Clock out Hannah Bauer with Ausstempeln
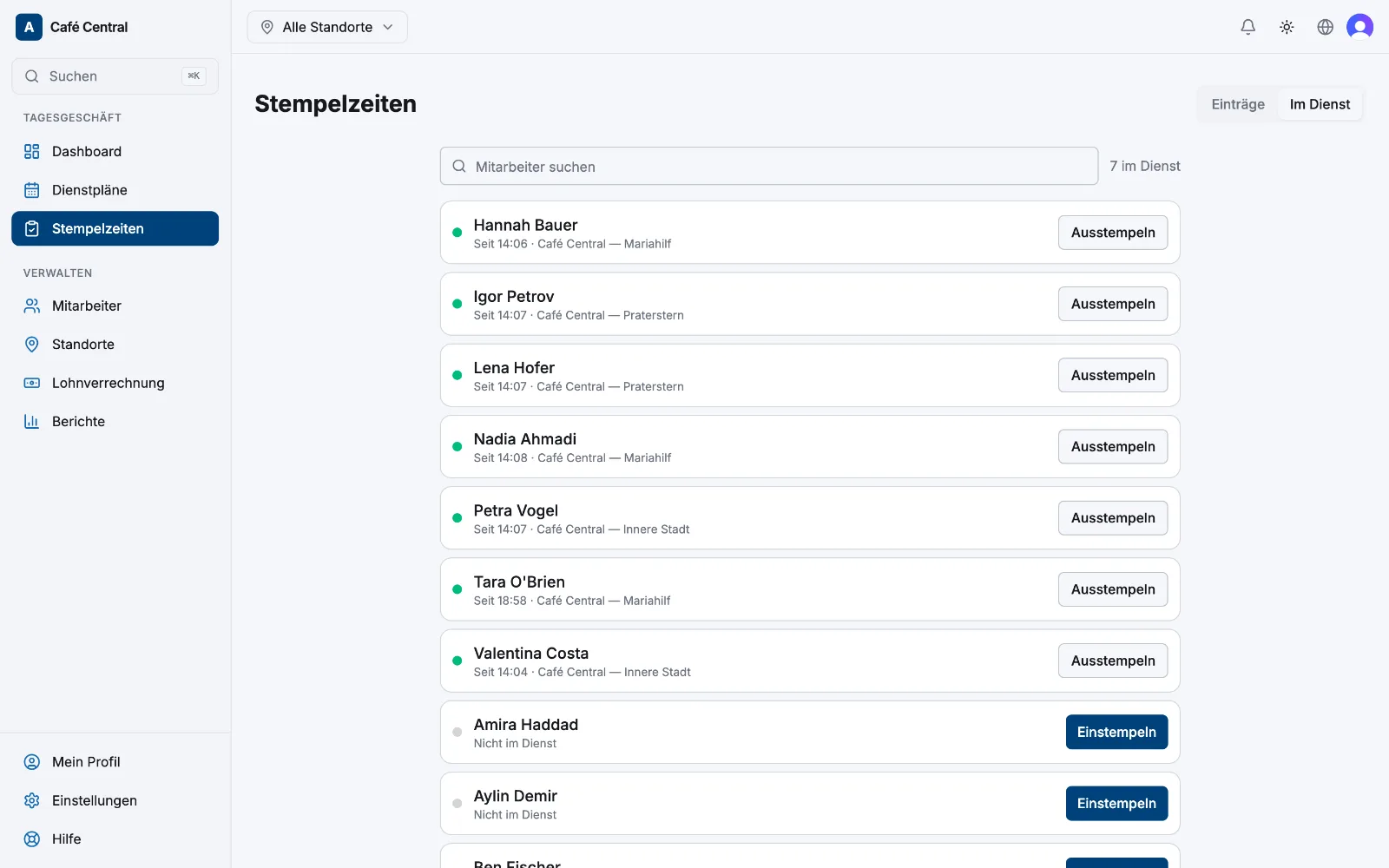Image resolution: width=1389 pixels, height=868 pixels. [x=1113, y=233]
